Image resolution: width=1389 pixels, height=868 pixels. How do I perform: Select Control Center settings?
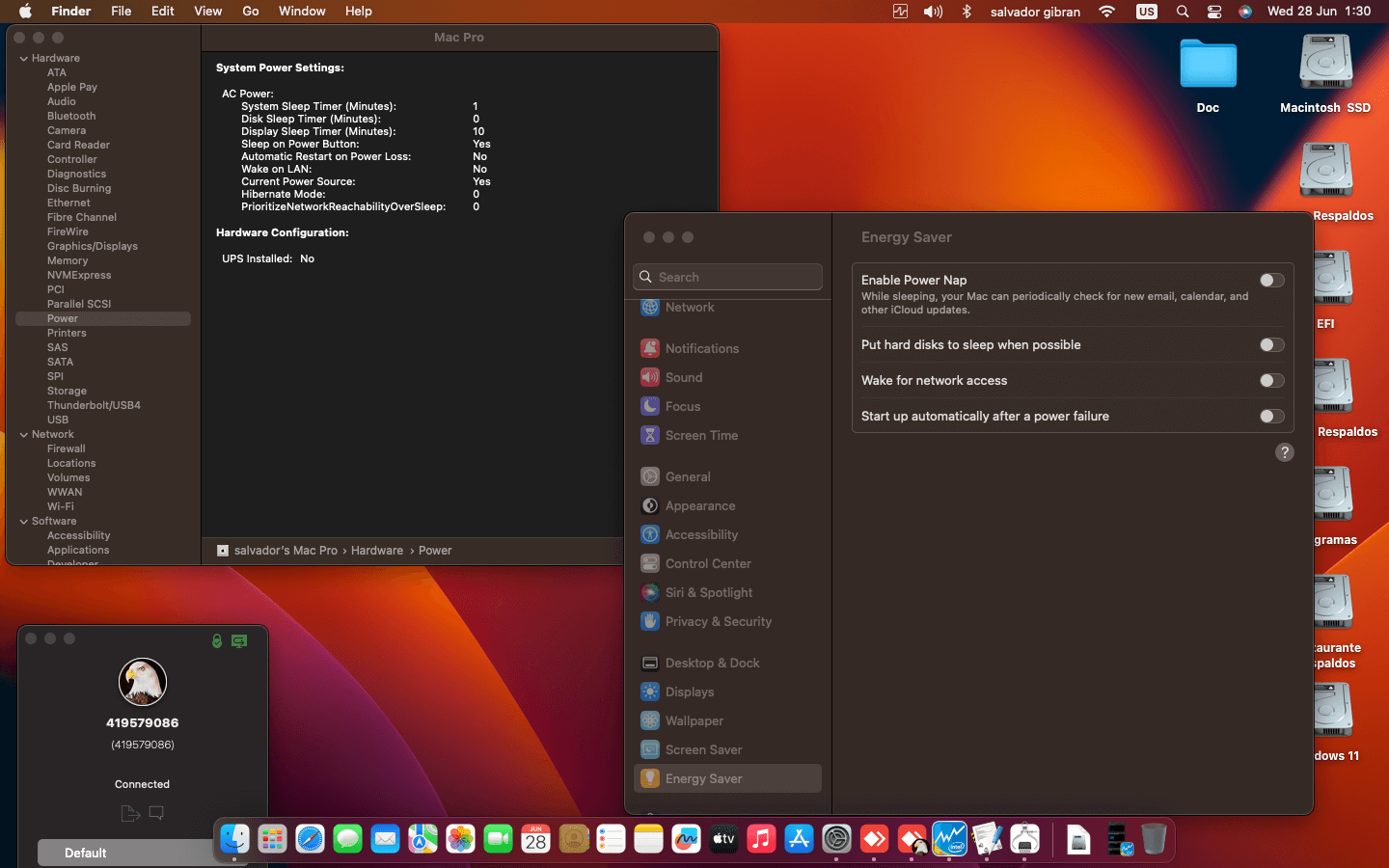tap(728, 563)
